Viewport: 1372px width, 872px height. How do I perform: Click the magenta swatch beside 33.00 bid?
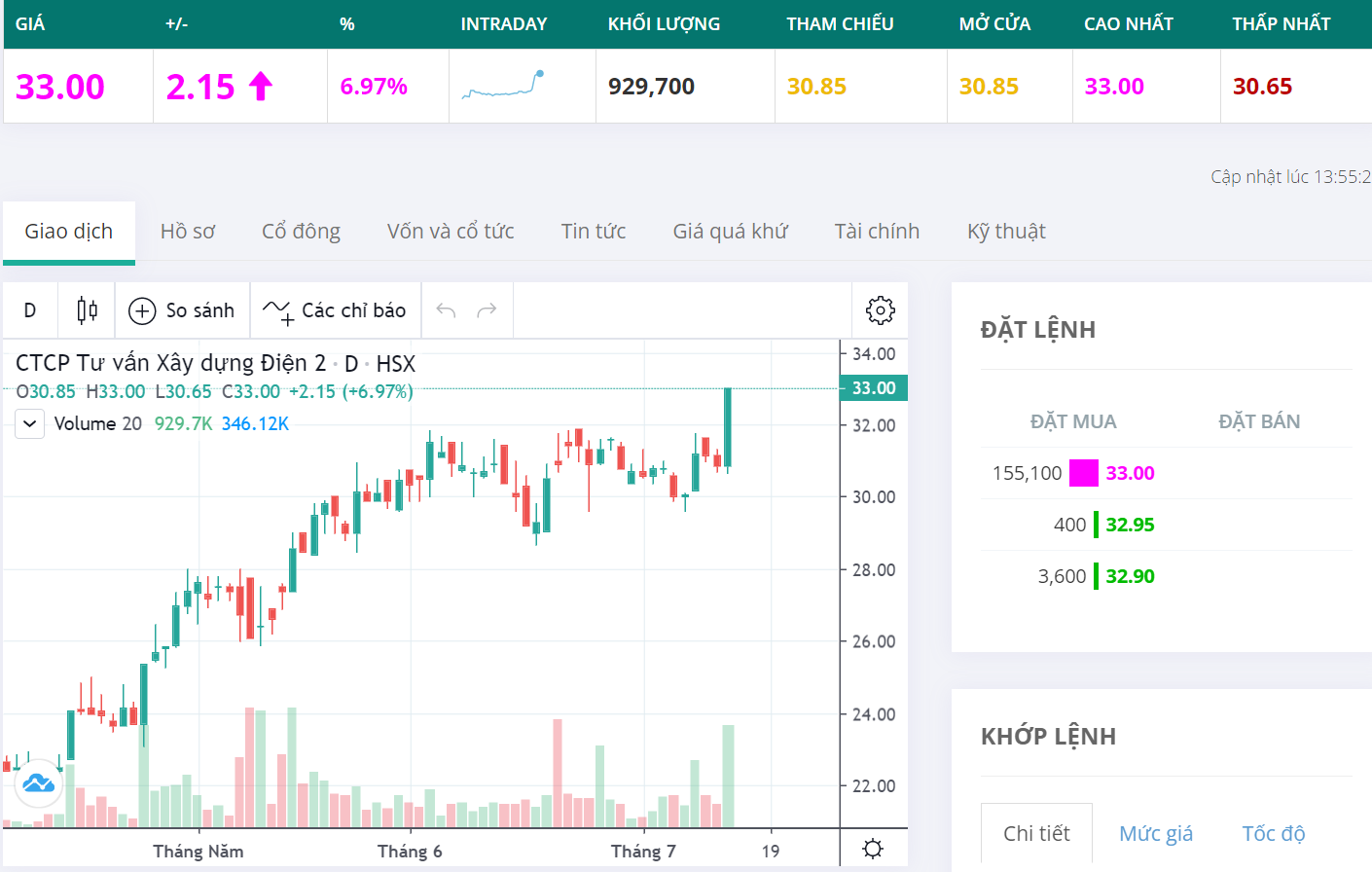pos(1083,473)
